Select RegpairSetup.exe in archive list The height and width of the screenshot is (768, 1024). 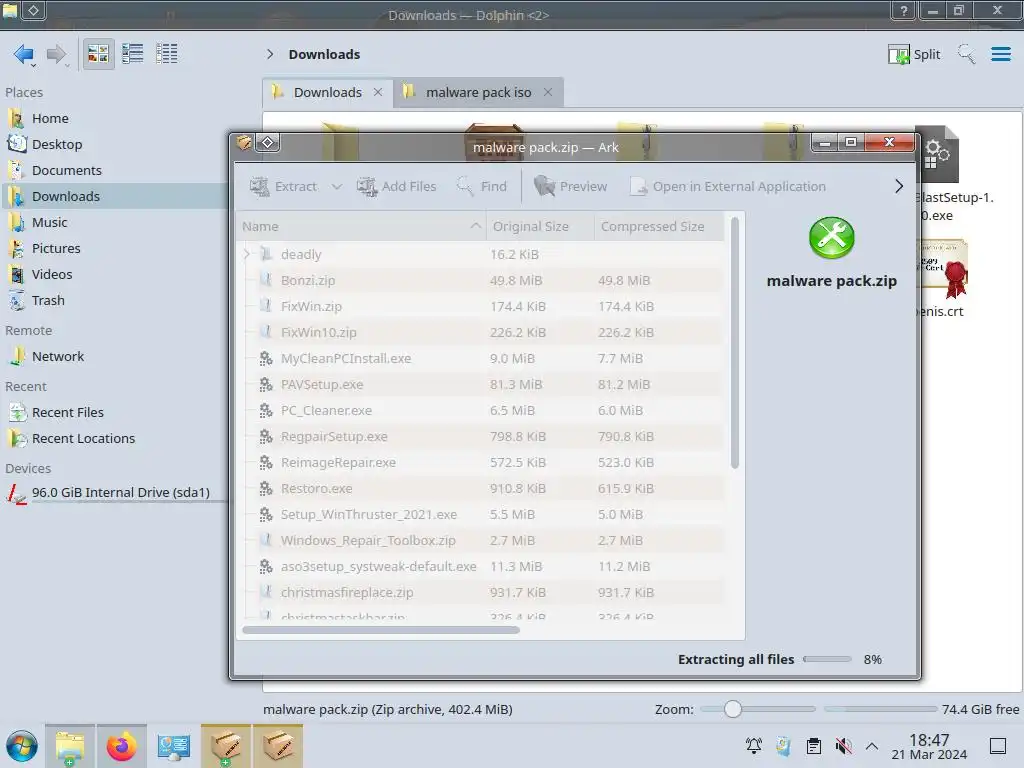481,437
